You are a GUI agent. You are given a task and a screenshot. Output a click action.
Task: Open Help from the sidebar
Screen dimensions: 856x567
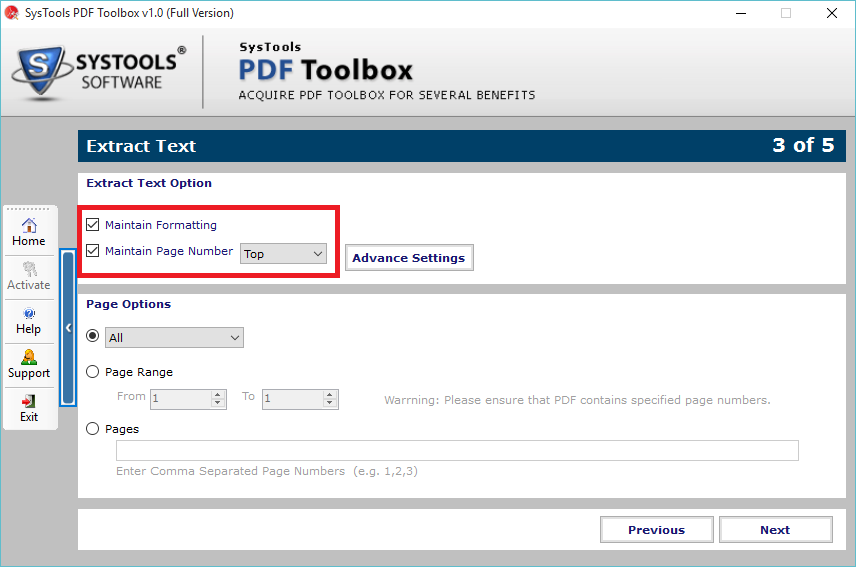tap(29, 321)
